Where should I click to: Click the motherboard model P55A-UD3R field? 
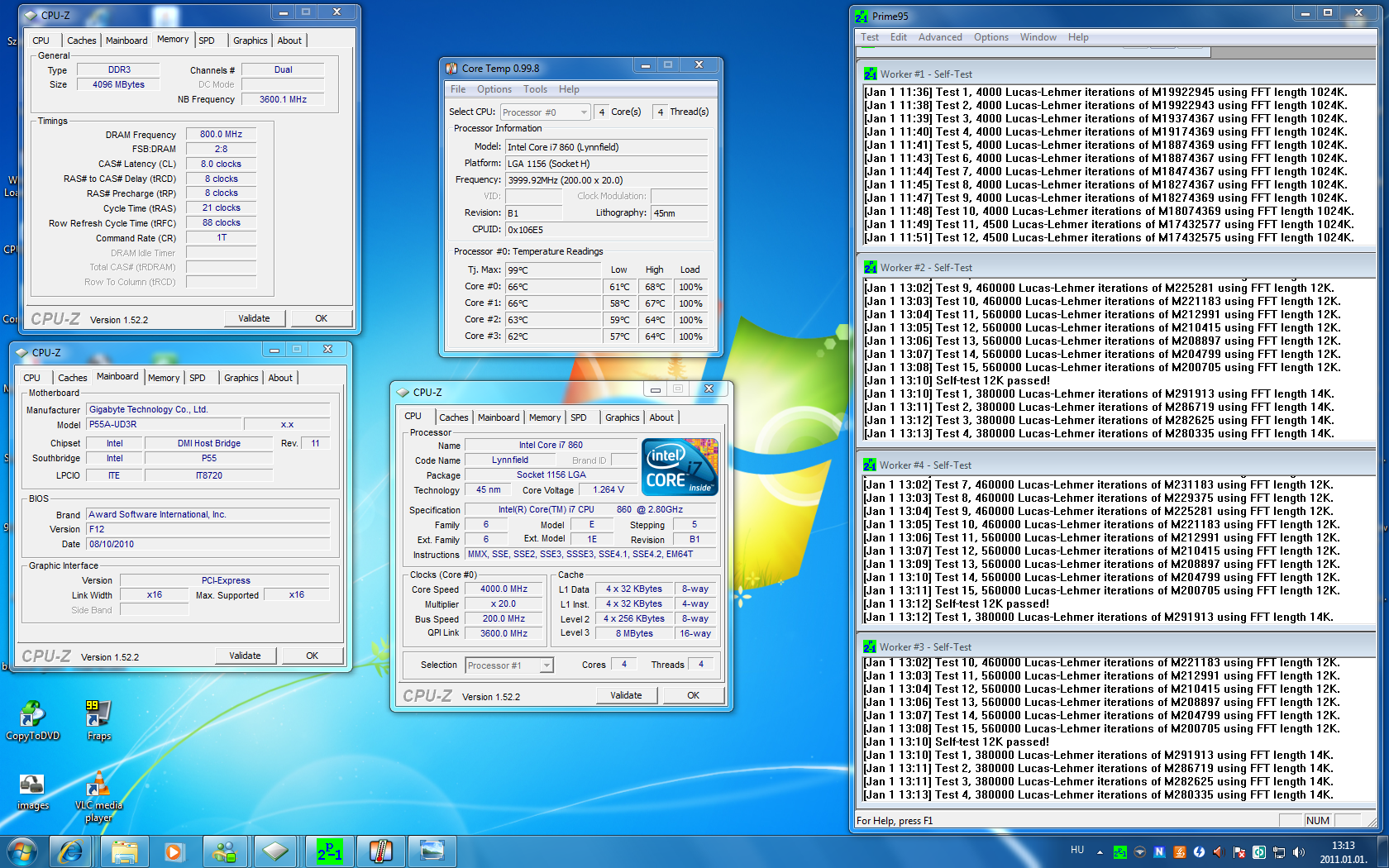click(162, 425)
